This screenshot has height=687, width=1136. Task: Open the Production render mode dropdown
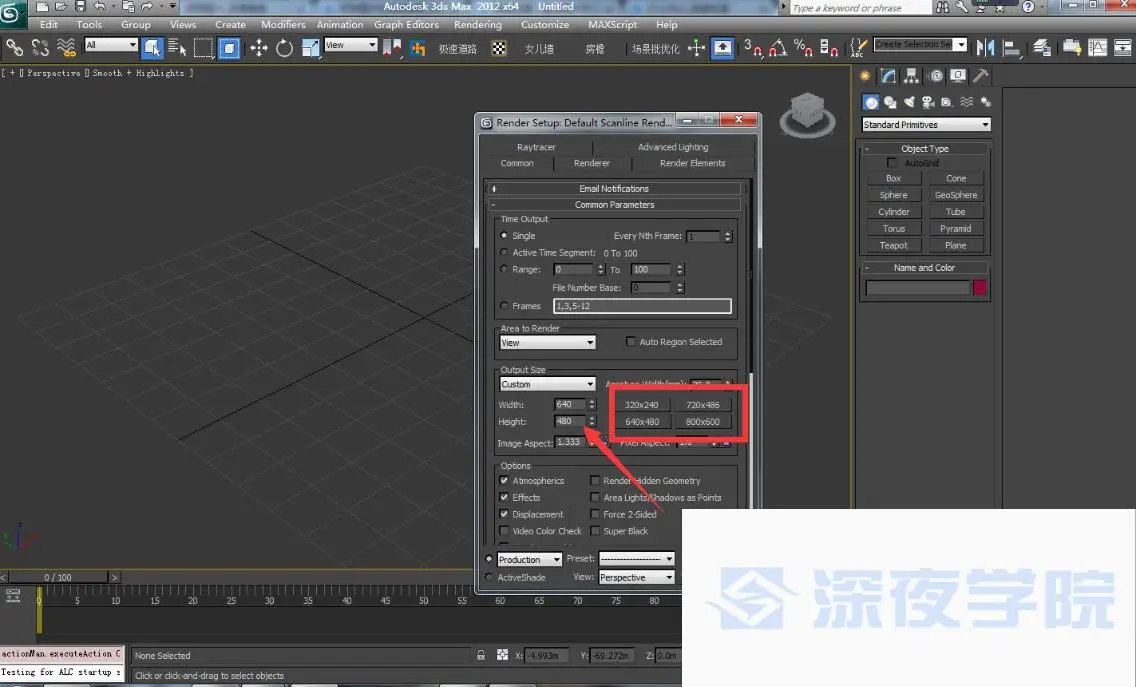530,559
